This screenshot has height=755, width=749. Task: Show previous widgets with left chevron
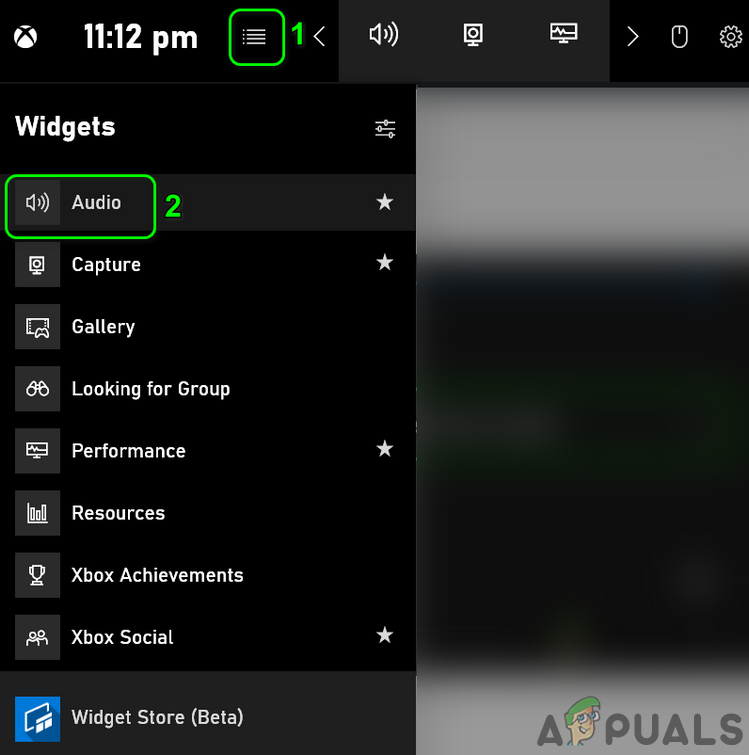pos(319,37)
